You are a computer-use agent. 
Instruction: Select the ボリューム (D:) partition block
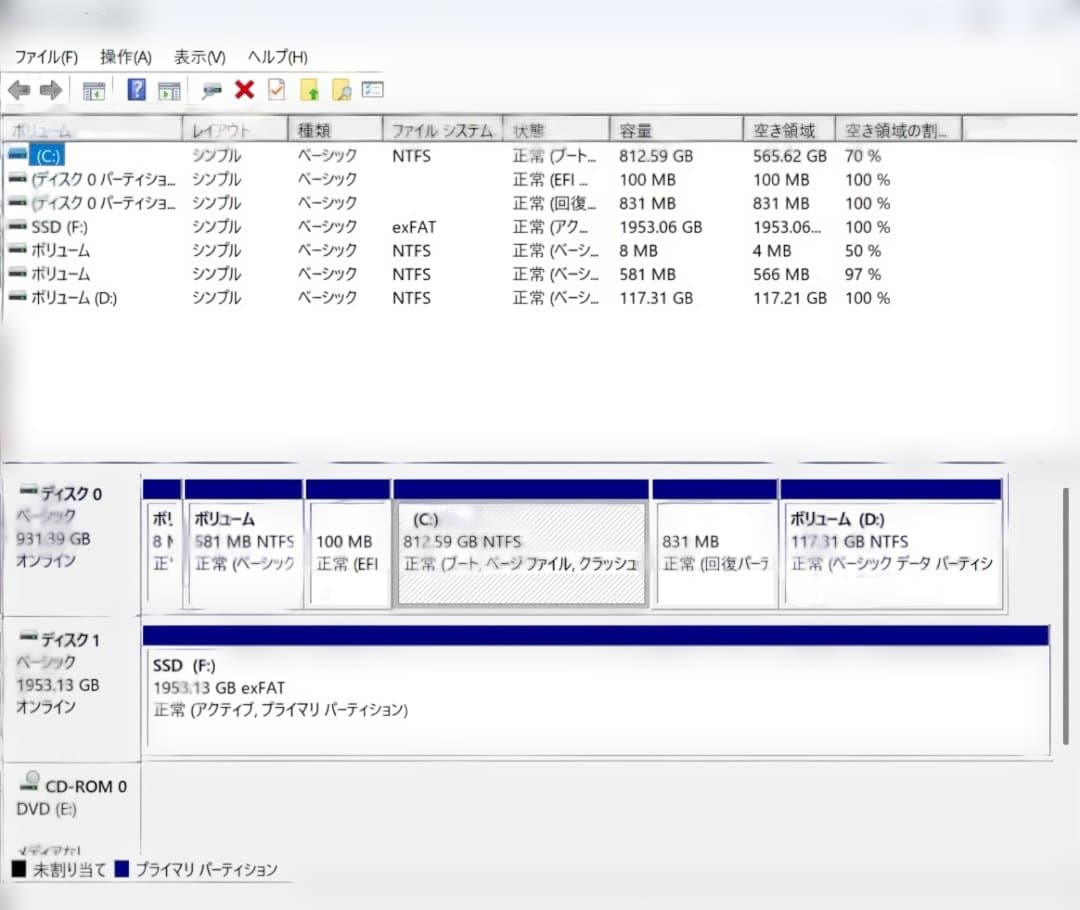pos(890,550)
